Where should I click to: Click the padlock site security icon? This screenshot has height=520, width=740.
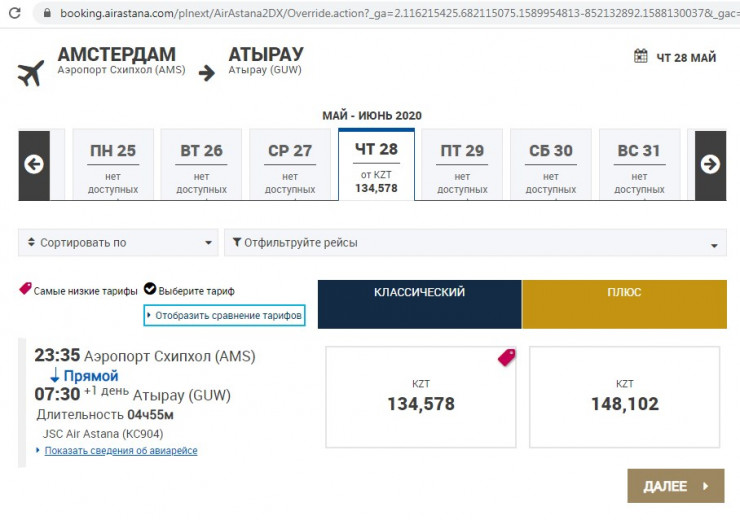(x=45, y=13)
